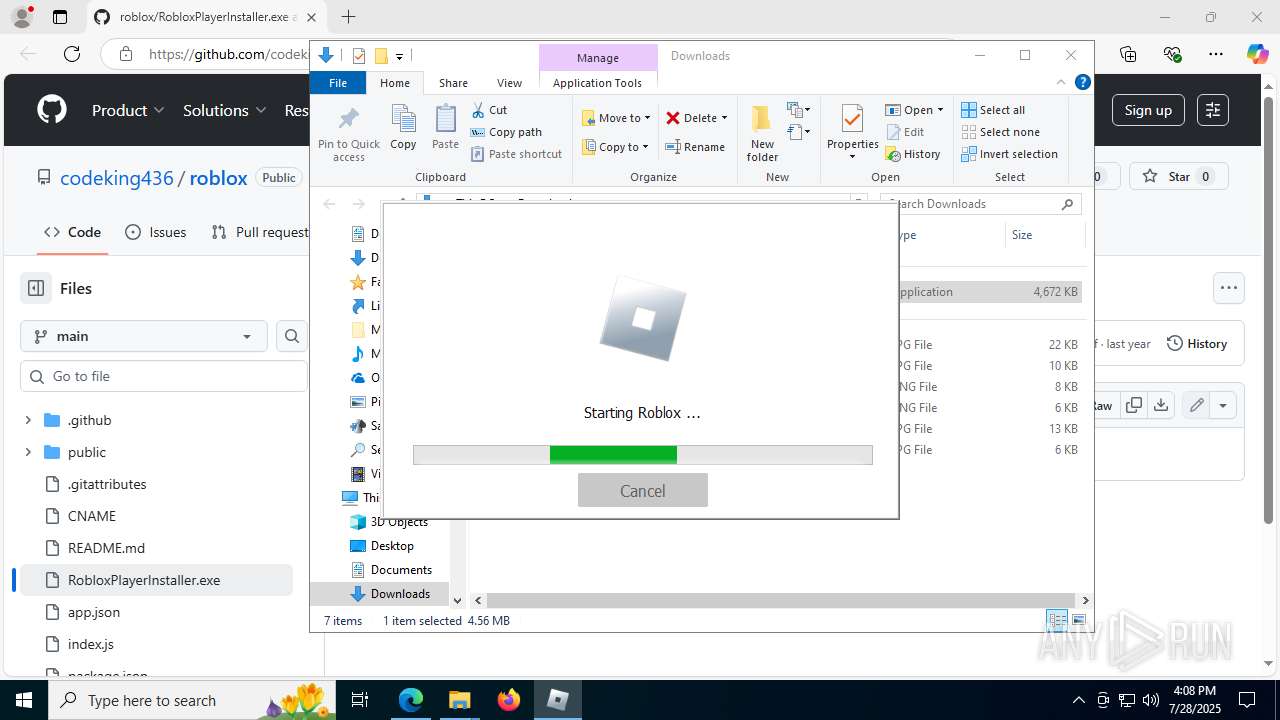The height and width of the screenshot is (720, 1280).
Task: Open the GitHub Product menu
Action: point(128,110)
